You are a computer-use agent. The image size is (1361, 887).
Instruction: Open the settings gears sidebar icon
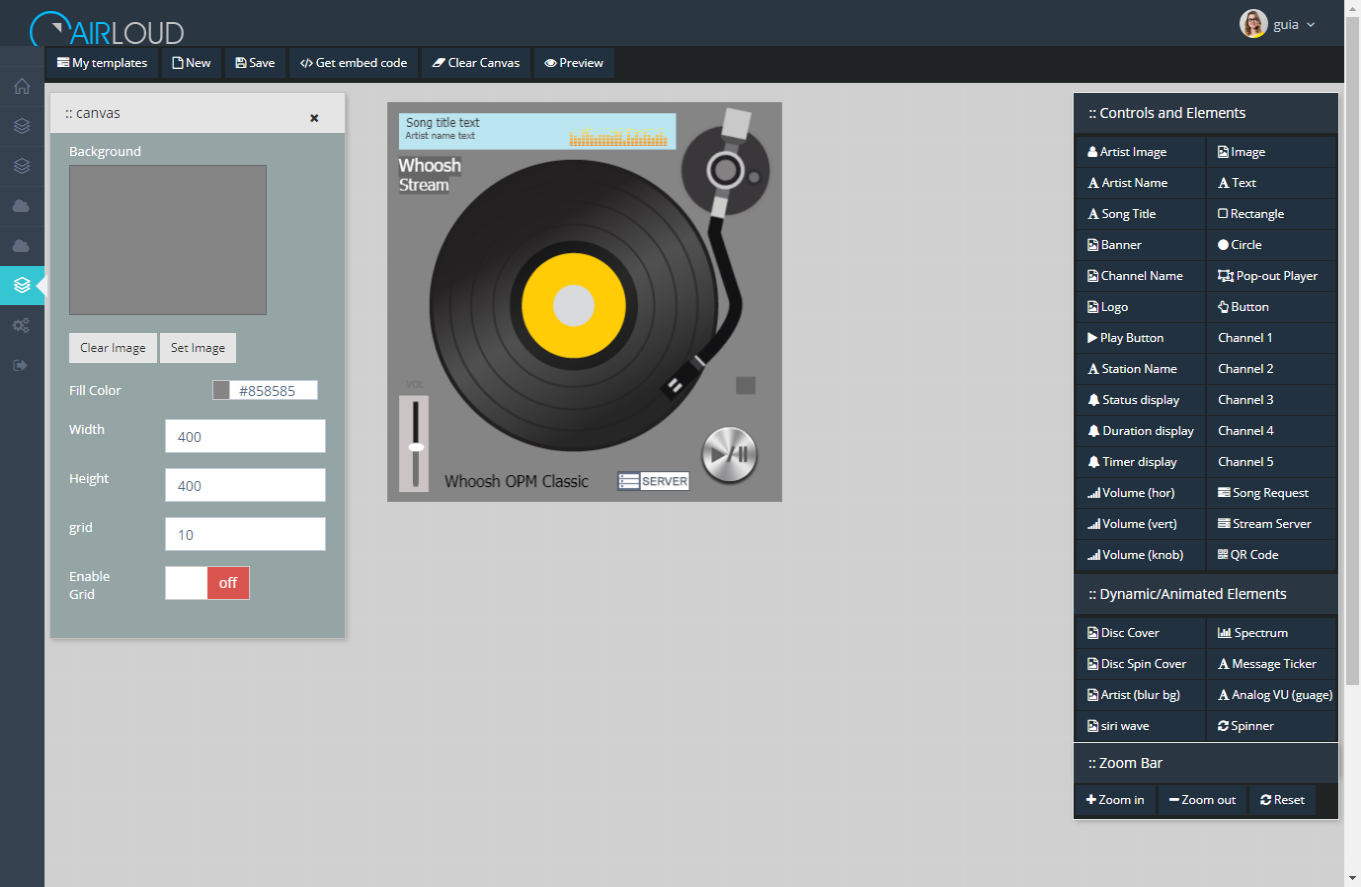click(x=21, y=325)
